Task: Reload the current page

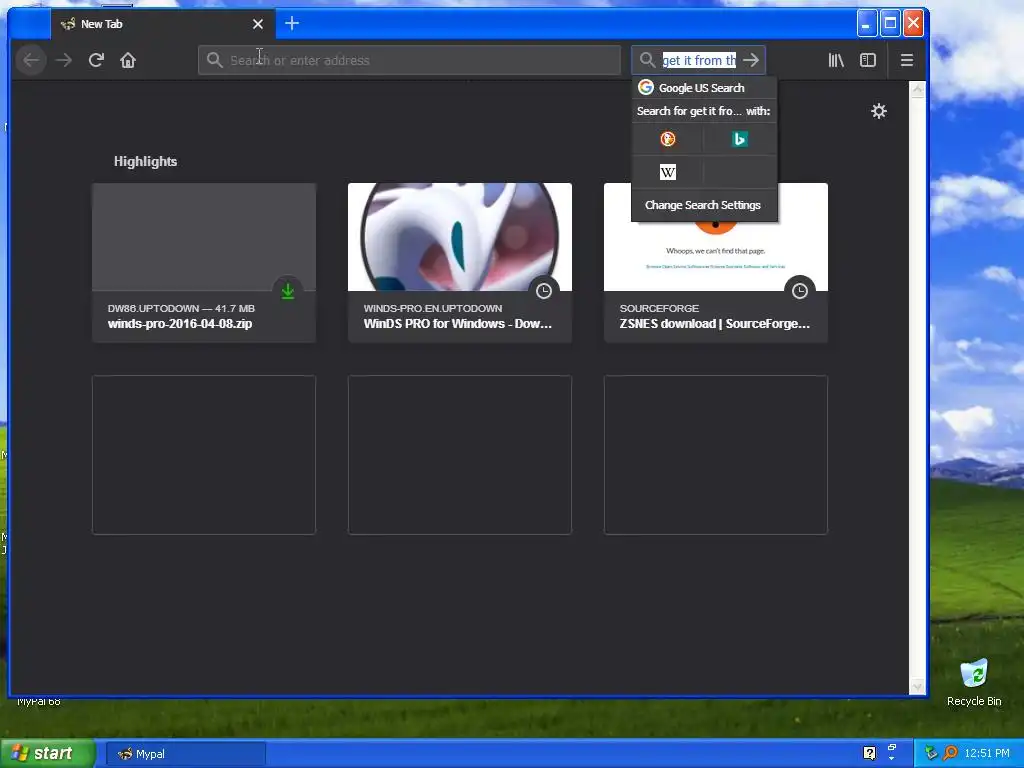Action: point(96,60)
